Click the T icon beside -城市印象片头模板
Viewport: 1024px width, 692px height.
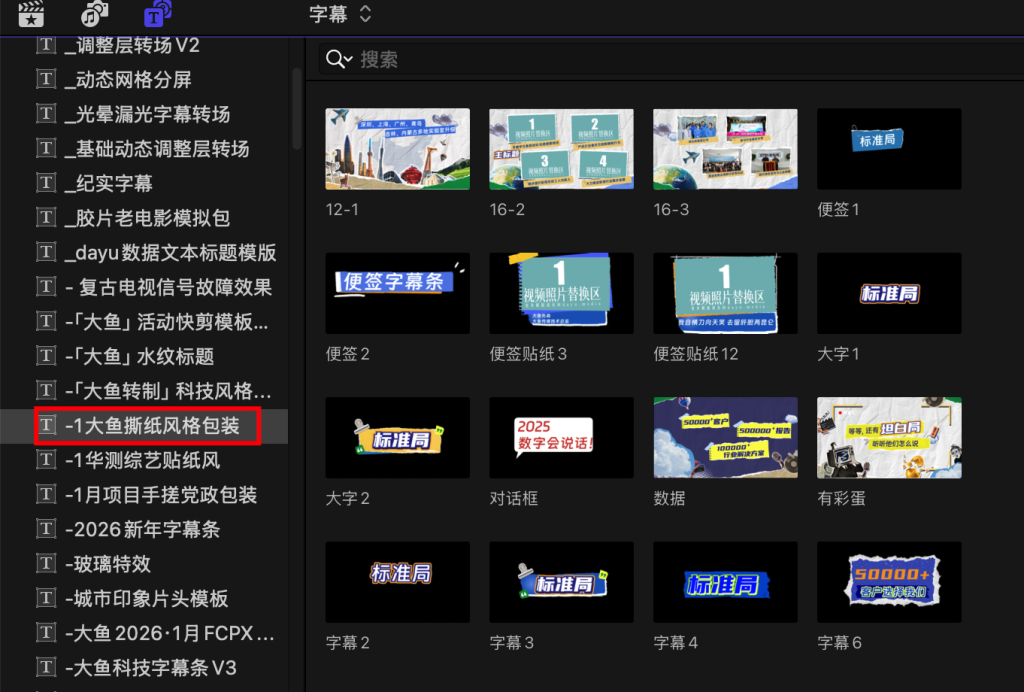tap(46, 598)
